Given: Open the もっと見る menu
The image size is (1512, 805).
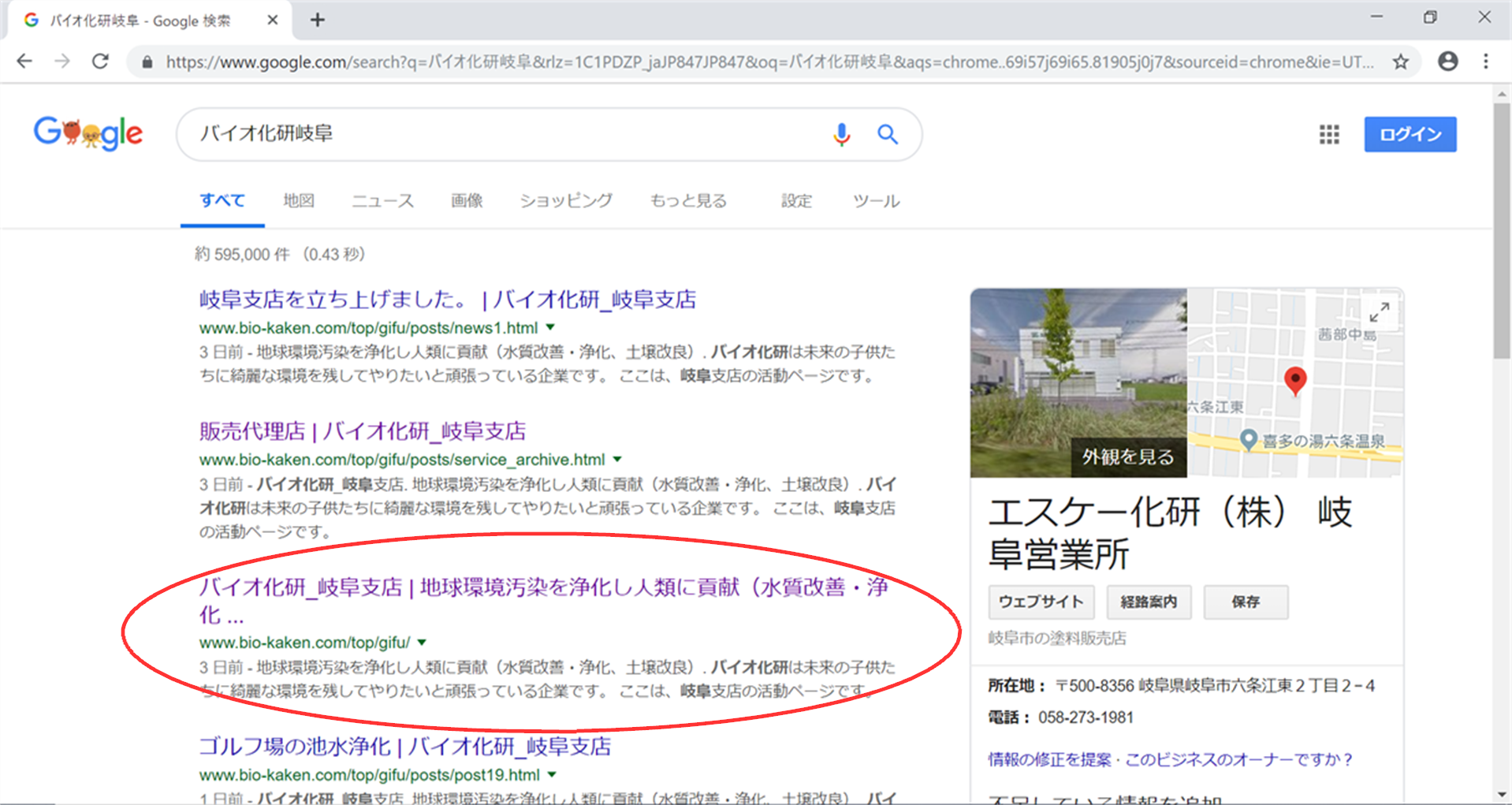Looking at the screenshot, I should point(688,201).
